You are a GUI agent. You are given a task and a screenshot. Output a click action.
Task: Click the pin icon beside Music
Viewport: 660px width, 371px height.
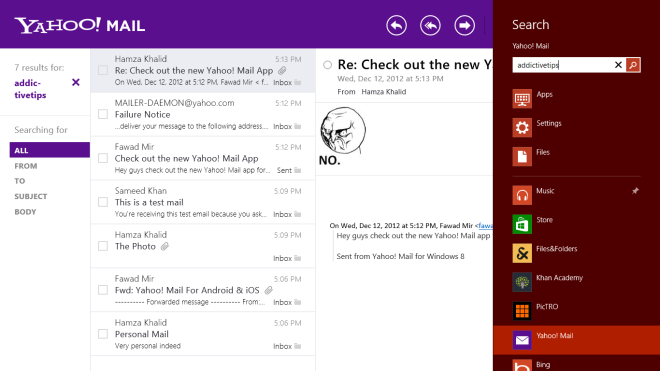point(635,191)
